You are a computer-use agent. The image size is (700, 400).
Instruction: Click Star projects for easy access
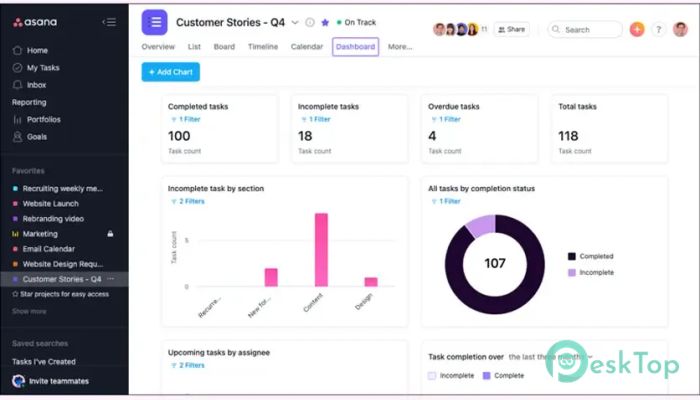click(x=60, y=294)
